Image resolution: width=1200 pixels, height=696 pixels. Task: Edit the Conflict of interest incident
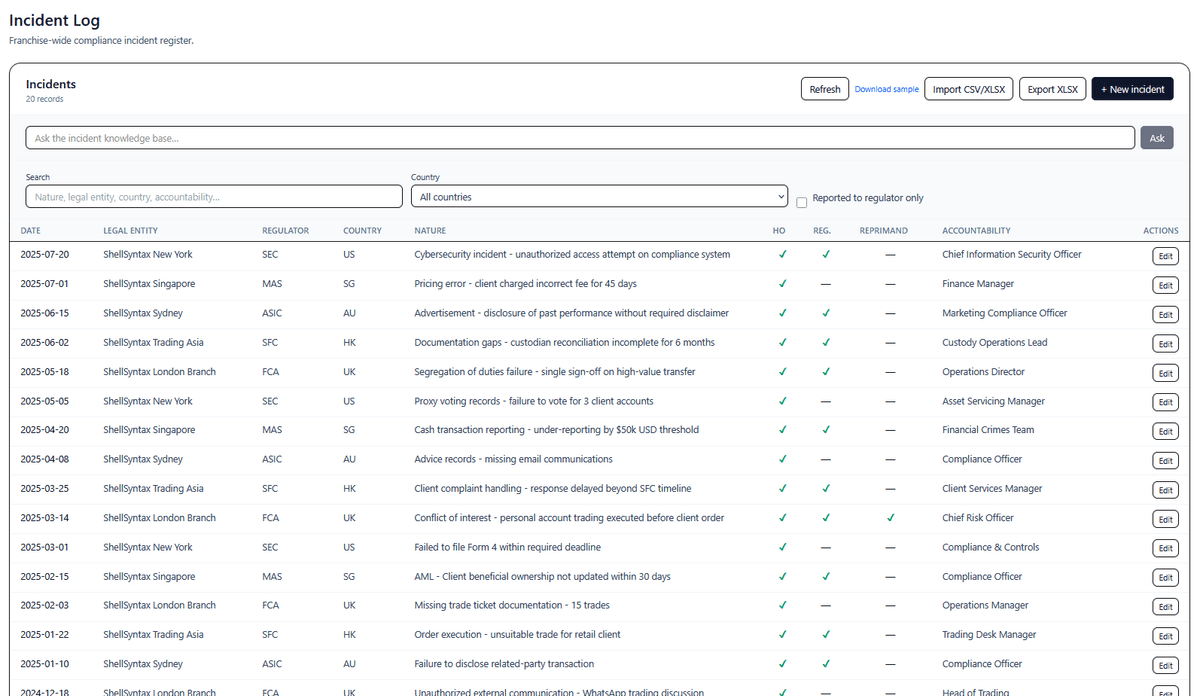coord(1165,519)
